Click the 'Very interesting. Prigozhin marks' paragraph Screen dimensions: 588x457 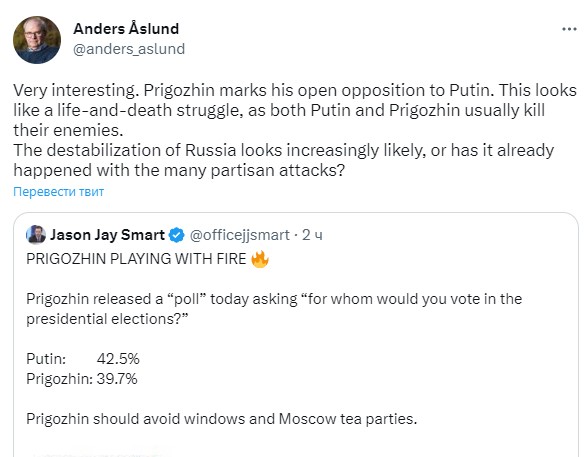(295, 110)
